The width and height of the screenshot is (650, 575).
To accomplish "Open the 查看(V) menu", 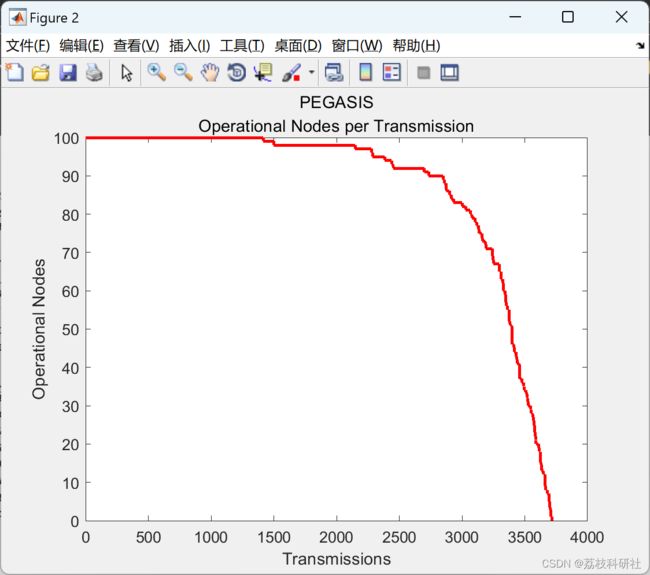I will pos(136,46).
